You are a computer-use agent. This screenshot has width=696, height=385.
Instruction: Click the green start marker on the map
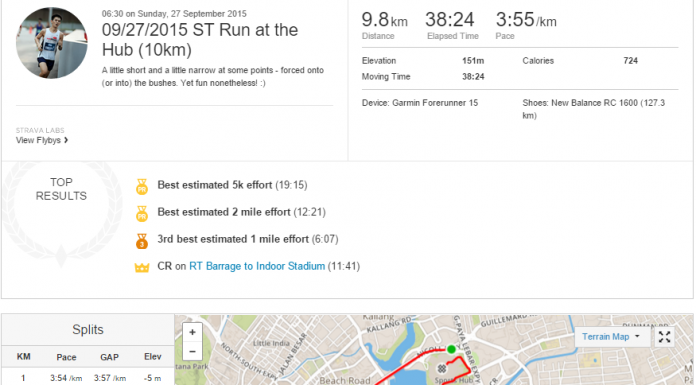(451, 349)
